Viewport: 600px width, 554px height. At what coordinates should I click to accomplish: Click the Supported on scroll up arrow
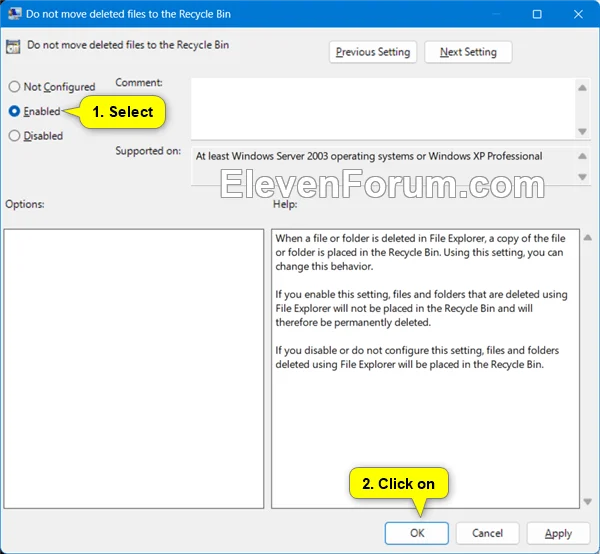582,156
